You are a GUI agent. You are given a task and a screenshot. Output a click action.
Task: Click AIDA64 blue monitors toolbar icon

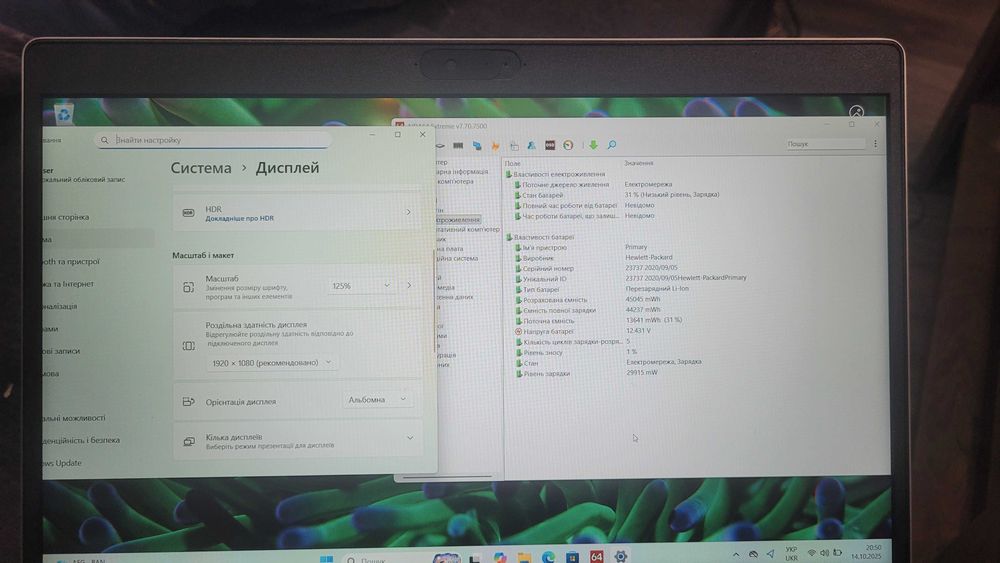(476, 145)
